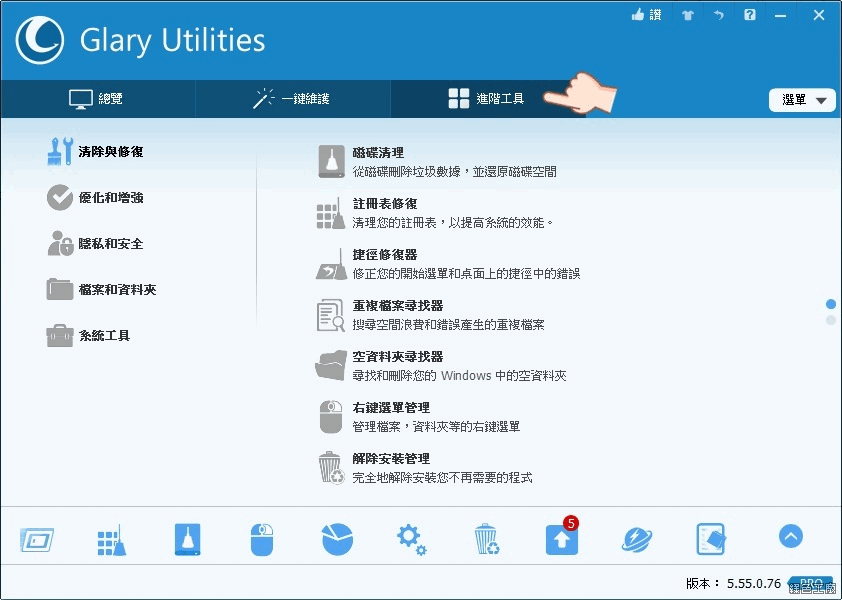Open 右鍵選單管理 tool link

(x=391, y=408)
